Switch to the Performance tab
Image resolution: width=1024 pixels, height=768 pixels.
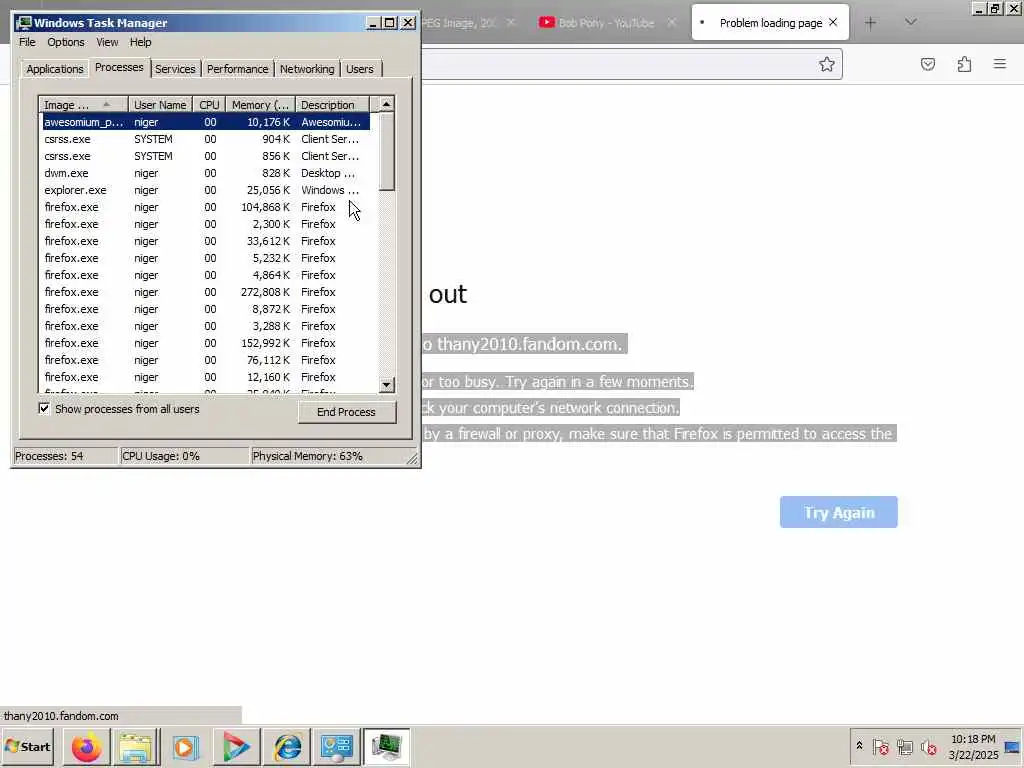[238, 69]
